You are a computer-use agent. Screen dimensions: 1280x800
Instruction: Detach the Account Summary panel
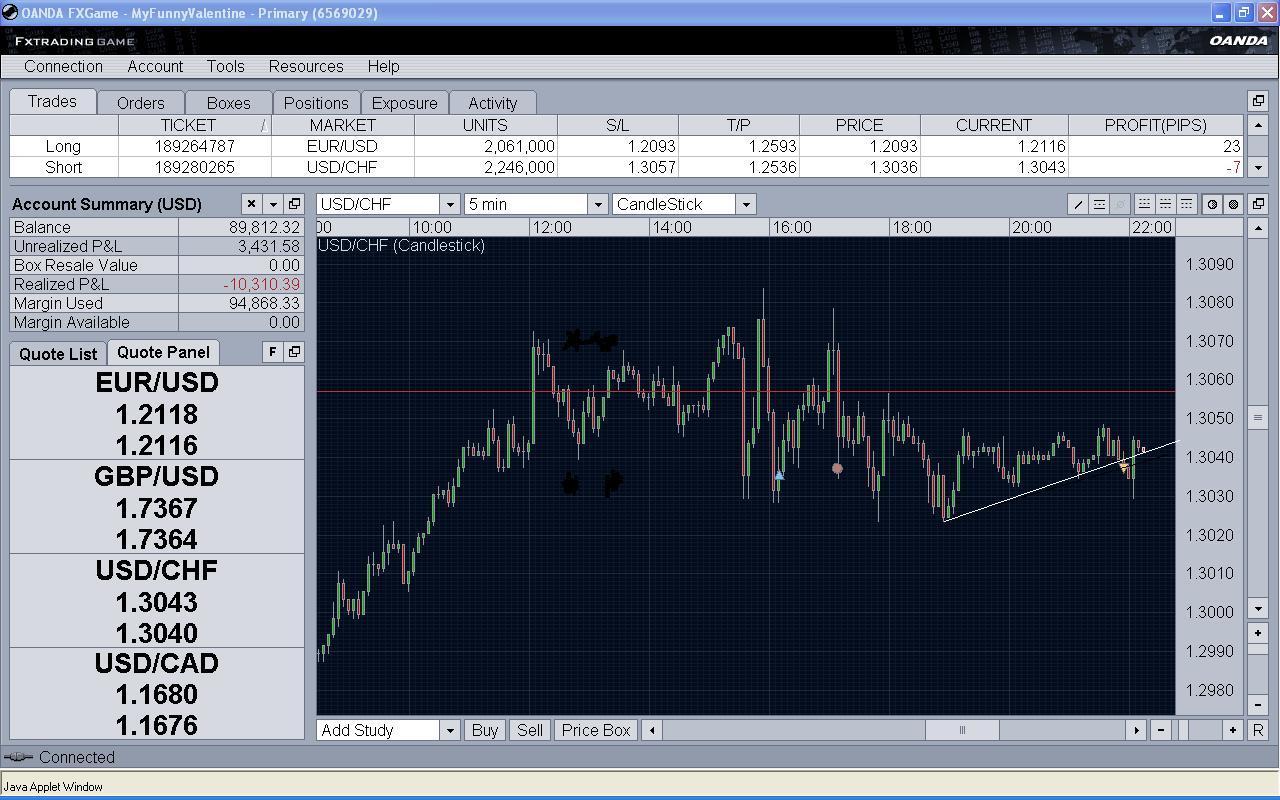coord(294,204)
